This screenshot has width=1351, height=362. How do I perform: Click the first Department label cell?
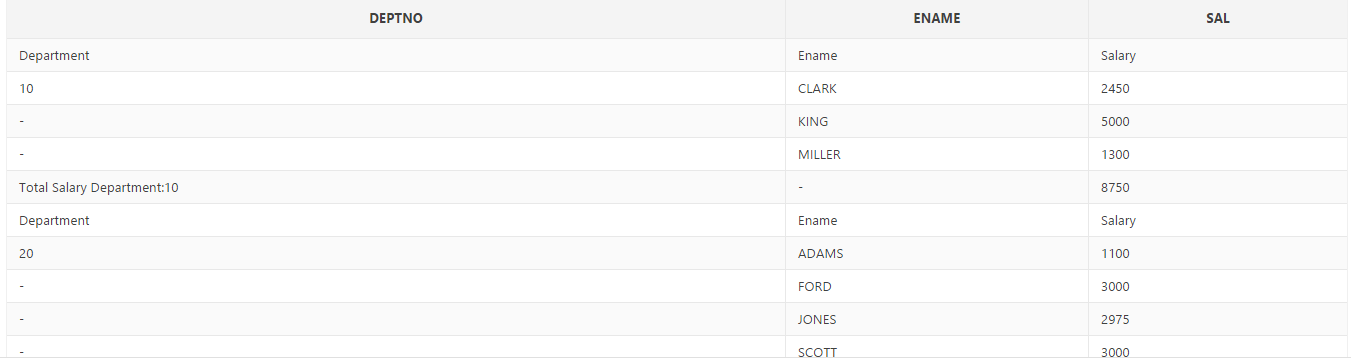396,55
